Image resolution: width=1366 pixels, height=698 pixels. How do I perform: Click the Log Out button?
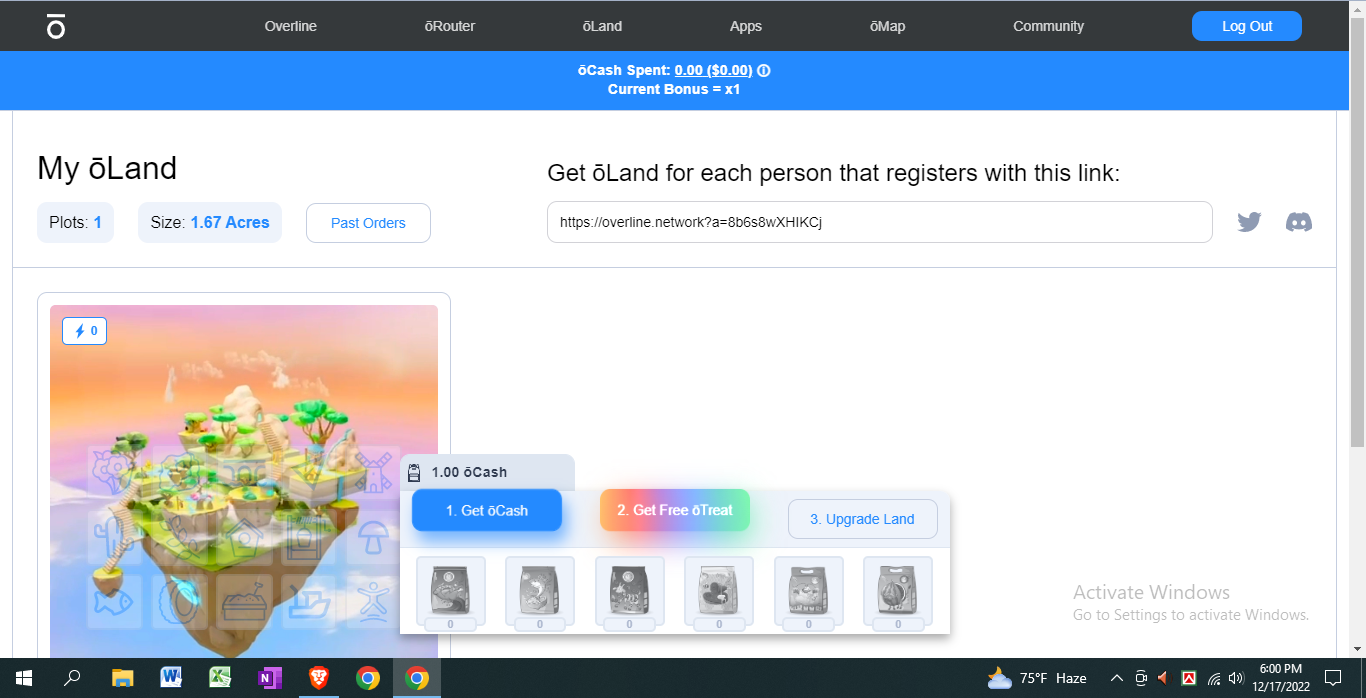[x=1247, y=26]
